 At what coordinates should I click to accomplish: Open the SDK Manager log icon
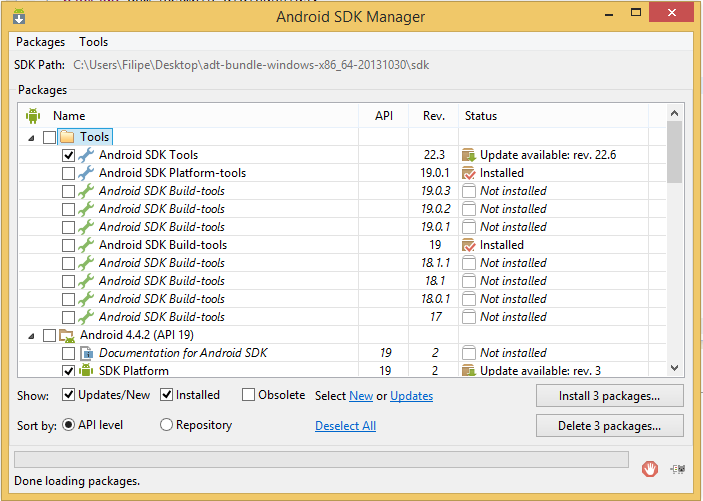678,469
